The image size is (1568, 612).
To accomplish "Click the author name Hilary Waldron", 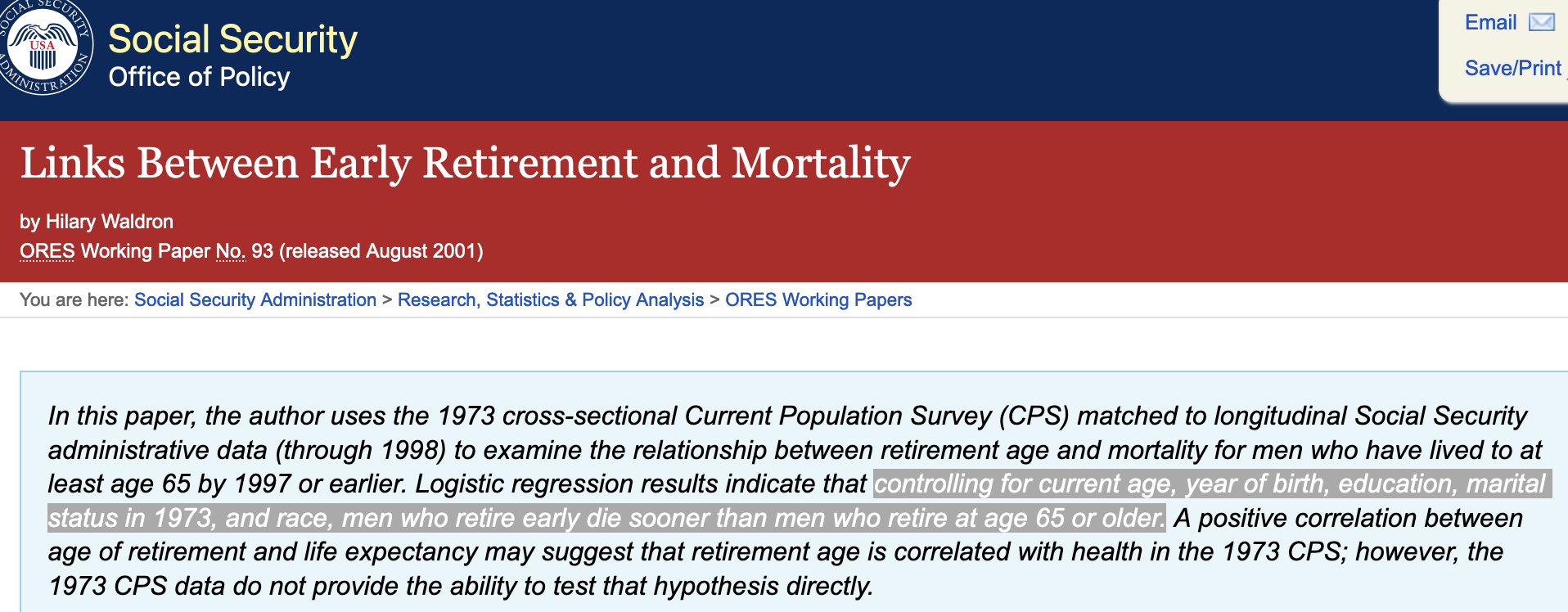I will (x=110, y=222).
